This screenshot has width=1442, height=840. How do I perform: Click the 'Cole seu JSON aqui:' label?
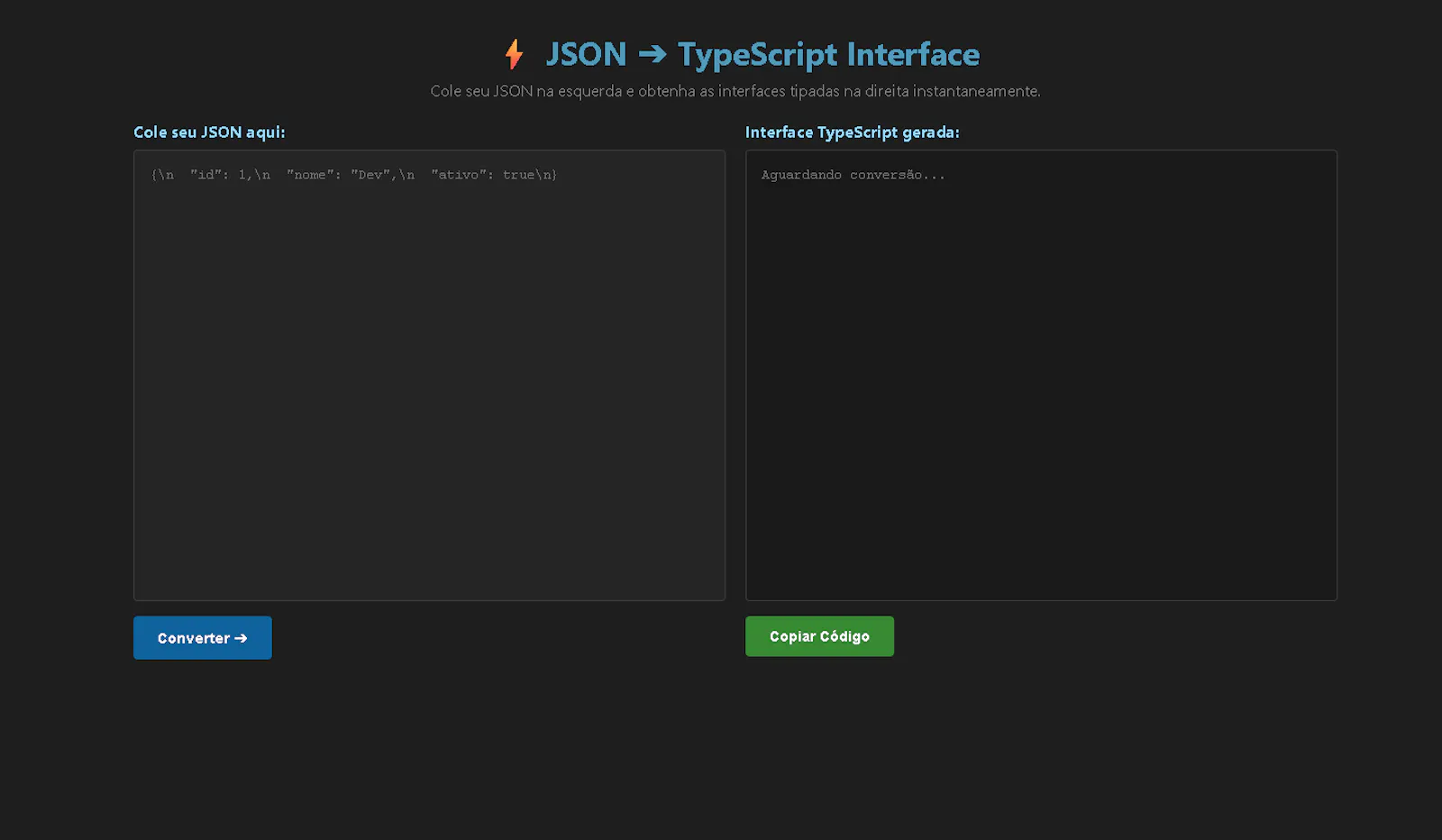tap(209, 132)
